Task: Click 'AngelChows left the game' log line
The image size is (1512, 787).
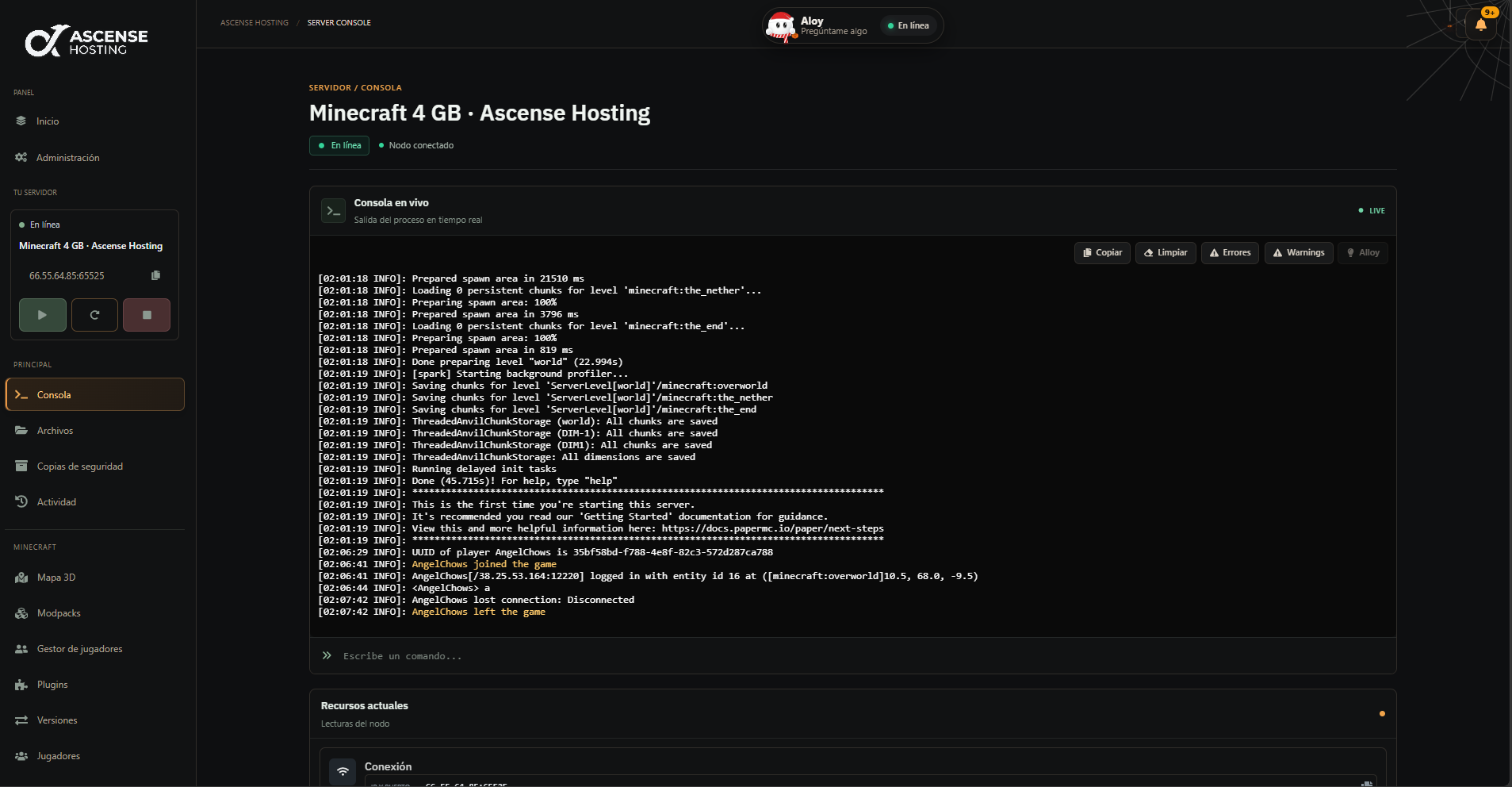Action: coord(478,612)
